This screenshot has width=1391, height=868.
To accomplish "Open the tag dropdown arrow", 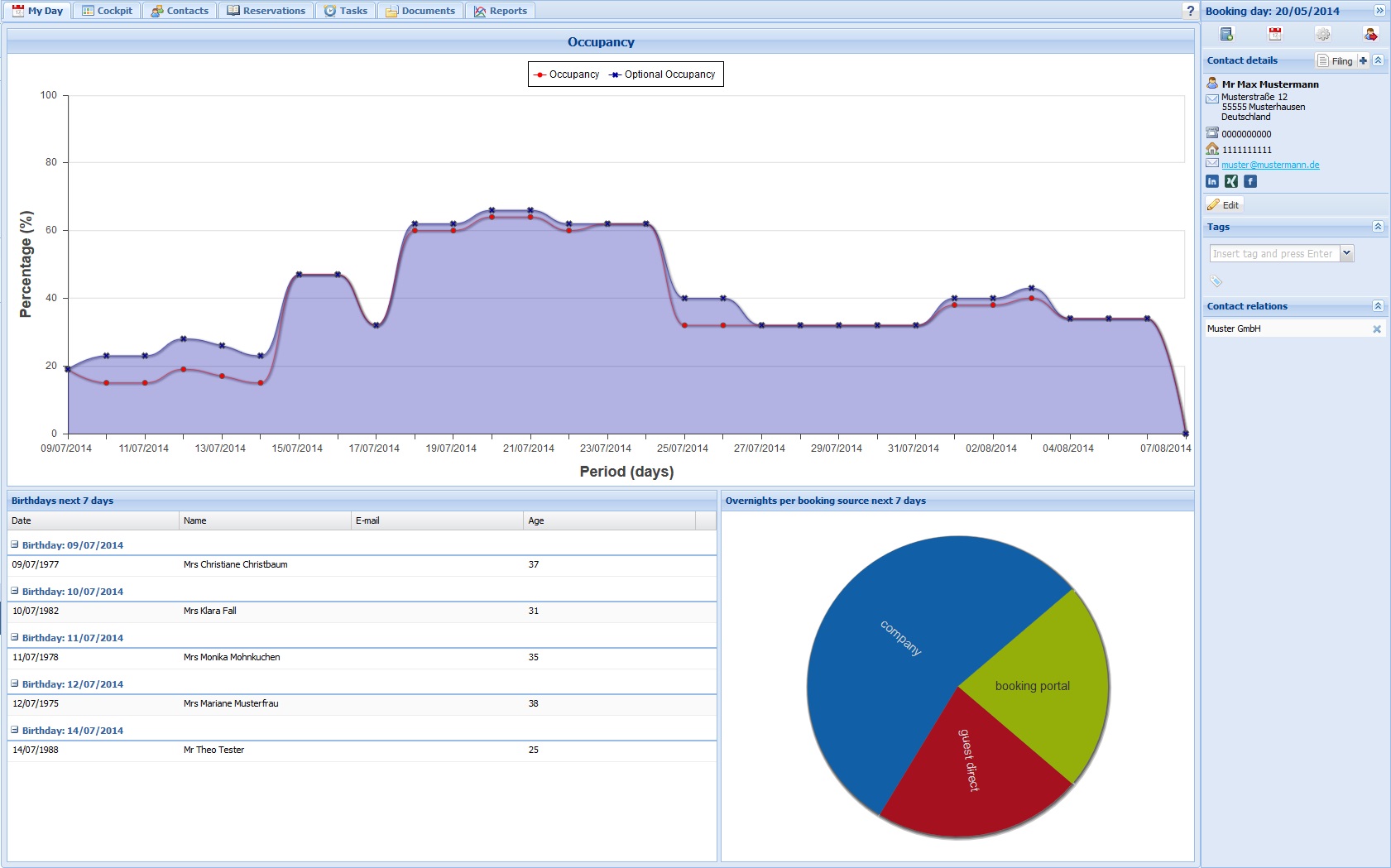I will (x=1347, y=253).
